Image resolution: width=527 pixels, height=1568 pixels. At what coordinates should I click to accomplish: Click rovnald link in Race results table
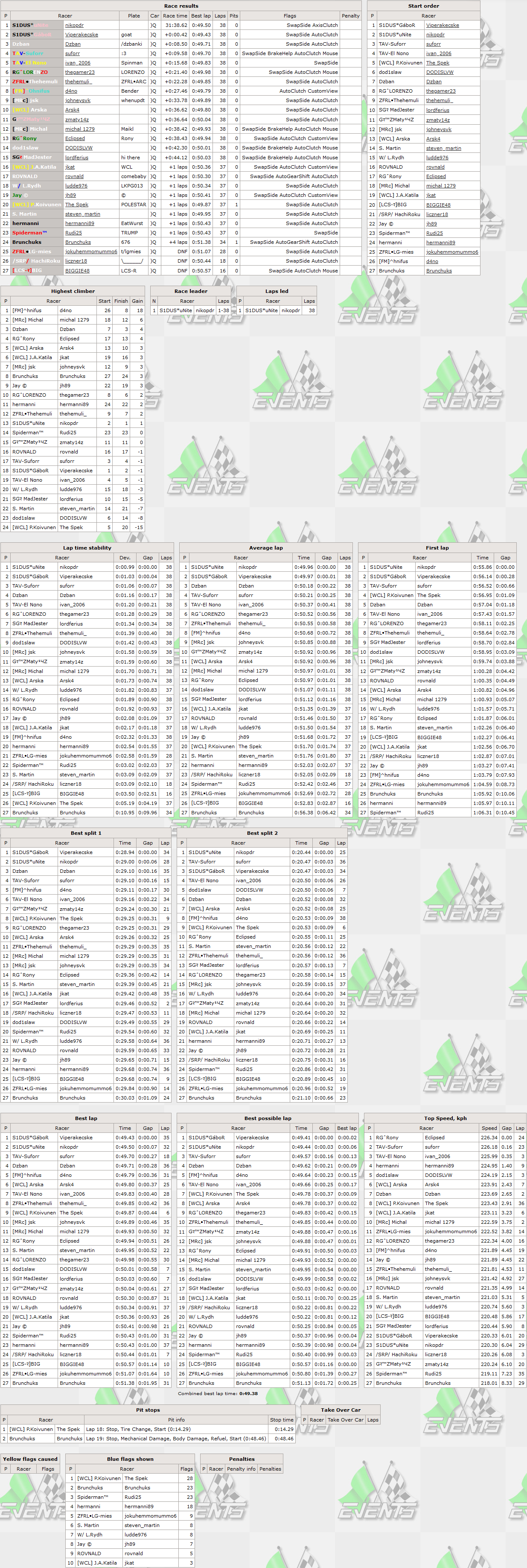[74, 176]
